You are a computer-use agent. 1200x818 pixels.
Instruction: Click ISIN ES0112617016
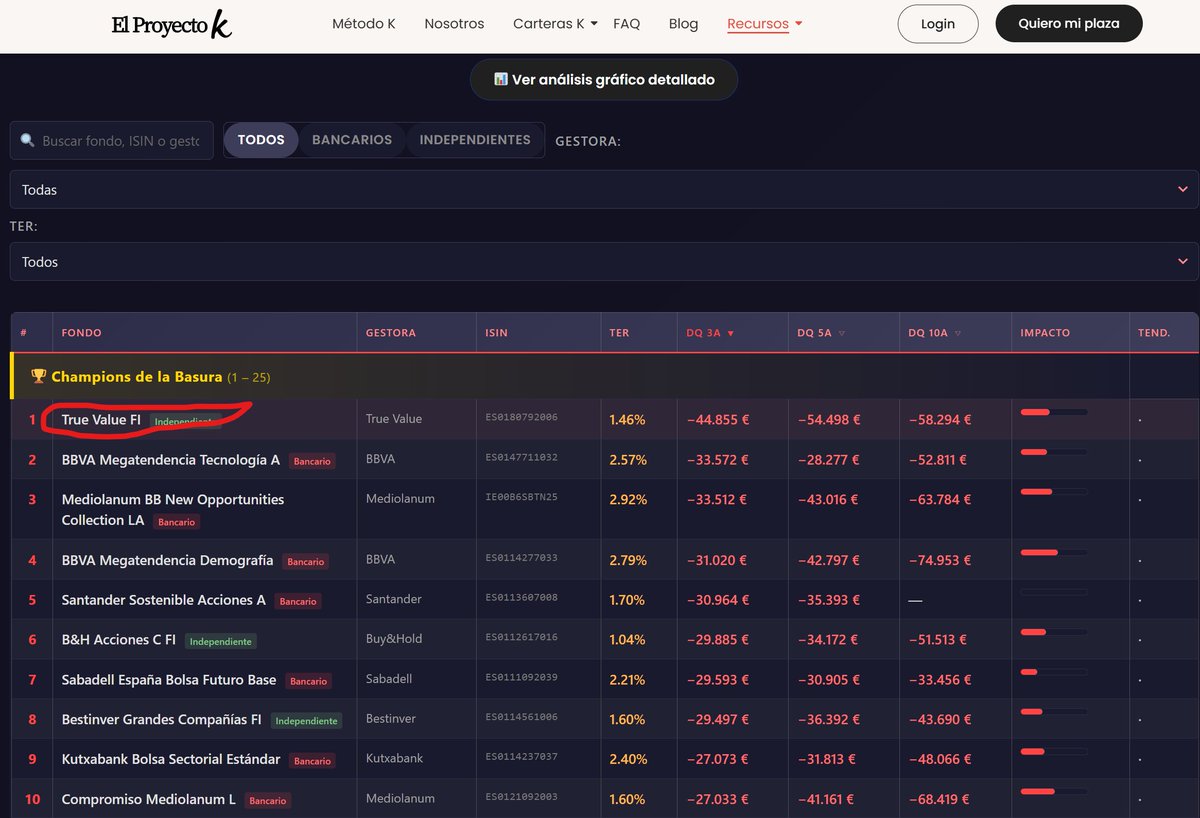522,637
